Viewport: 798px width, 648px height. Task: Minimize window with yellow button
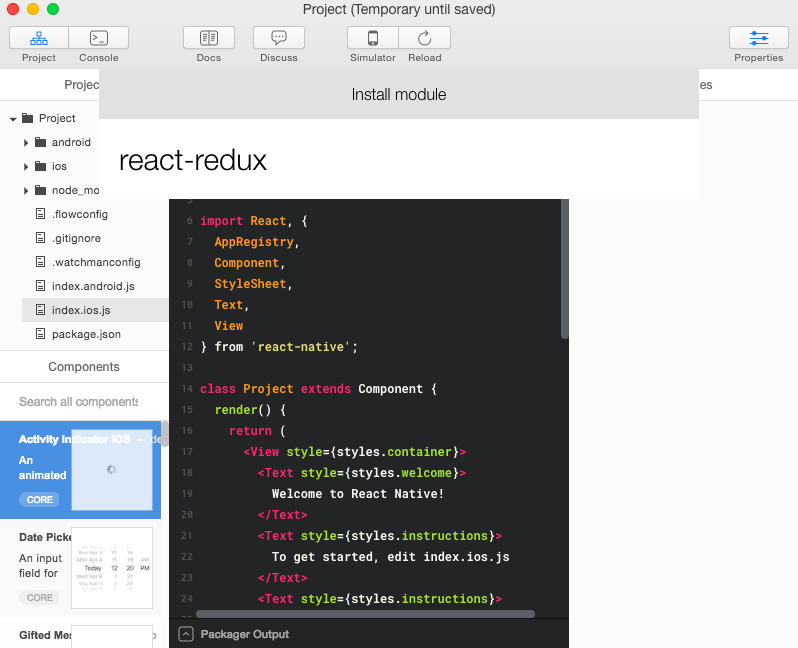33,9
